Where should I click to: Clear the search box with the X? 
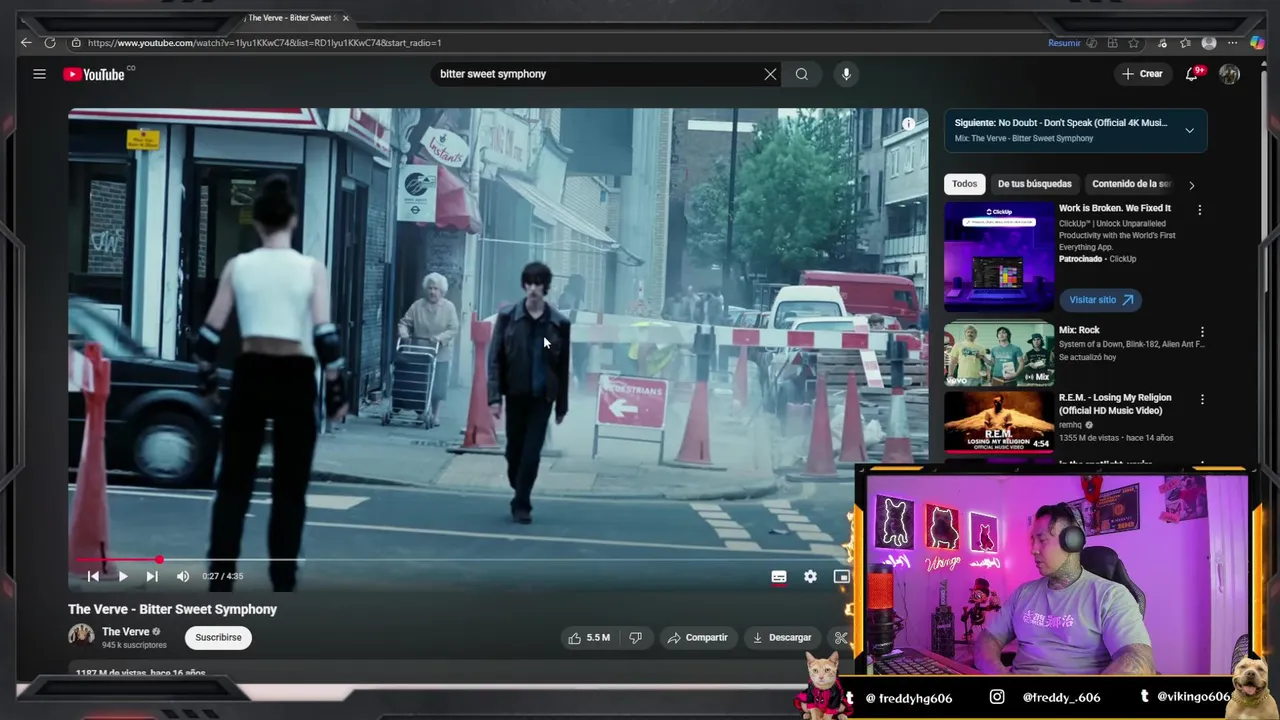(770, 74)
